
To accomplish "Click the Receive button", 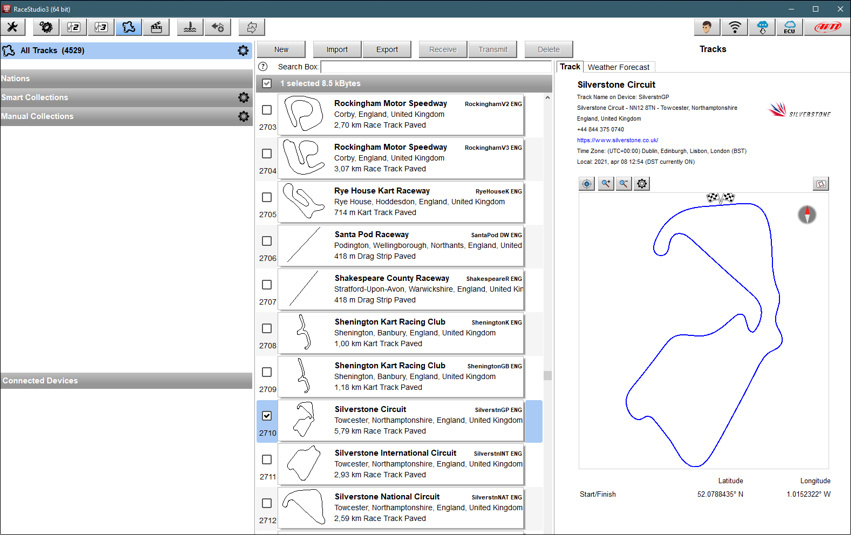I will (443, 49).
